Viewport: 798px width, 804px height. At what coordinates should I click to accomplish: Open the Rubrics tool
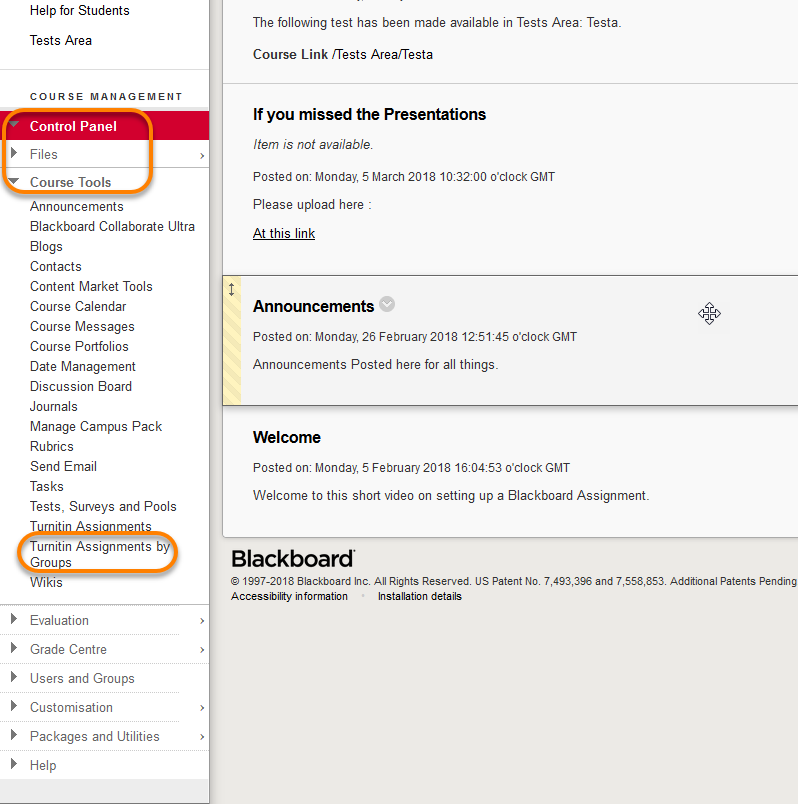tap(51, 446)
